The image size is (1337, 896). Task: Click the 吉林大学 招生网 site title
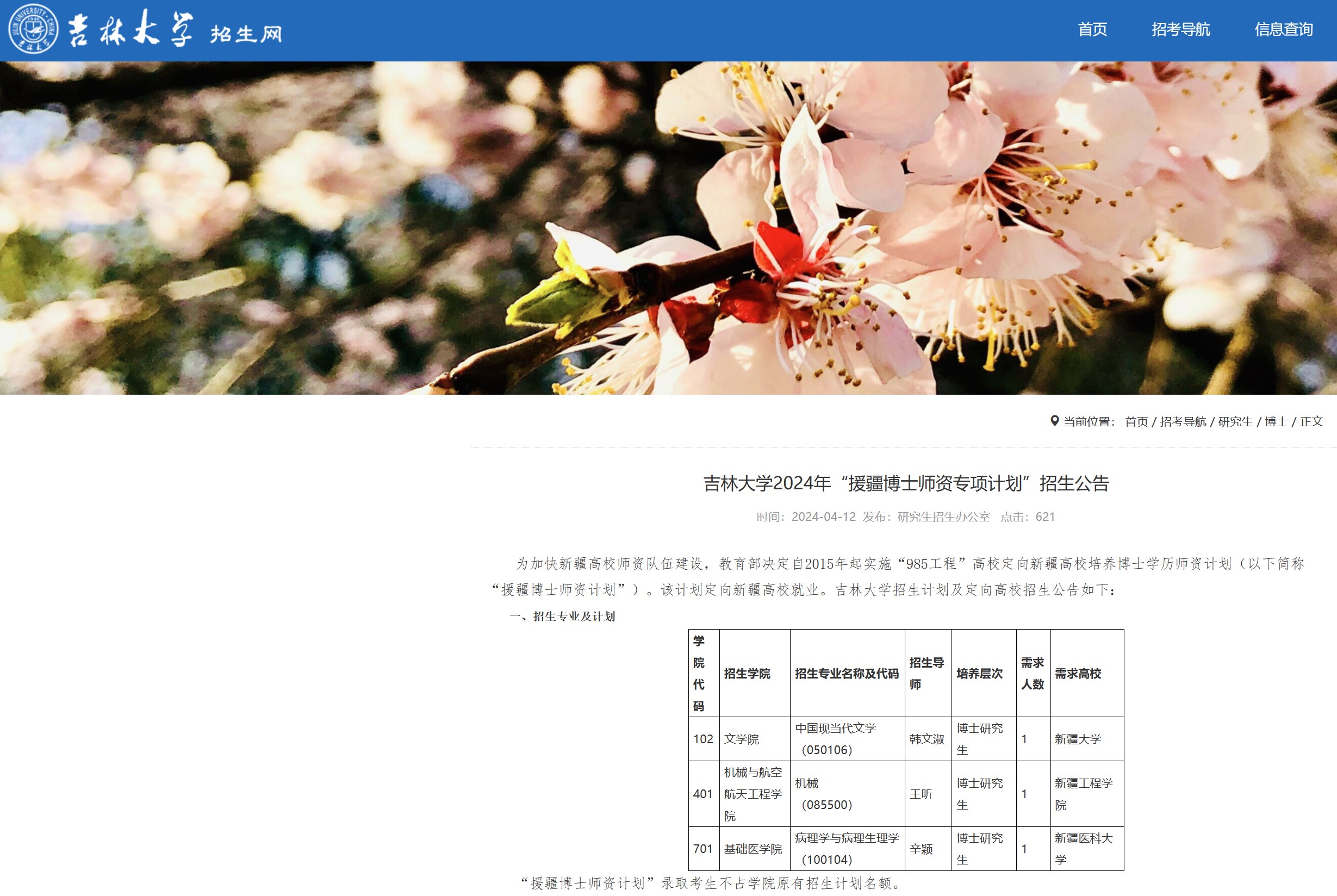click(176, 29)
